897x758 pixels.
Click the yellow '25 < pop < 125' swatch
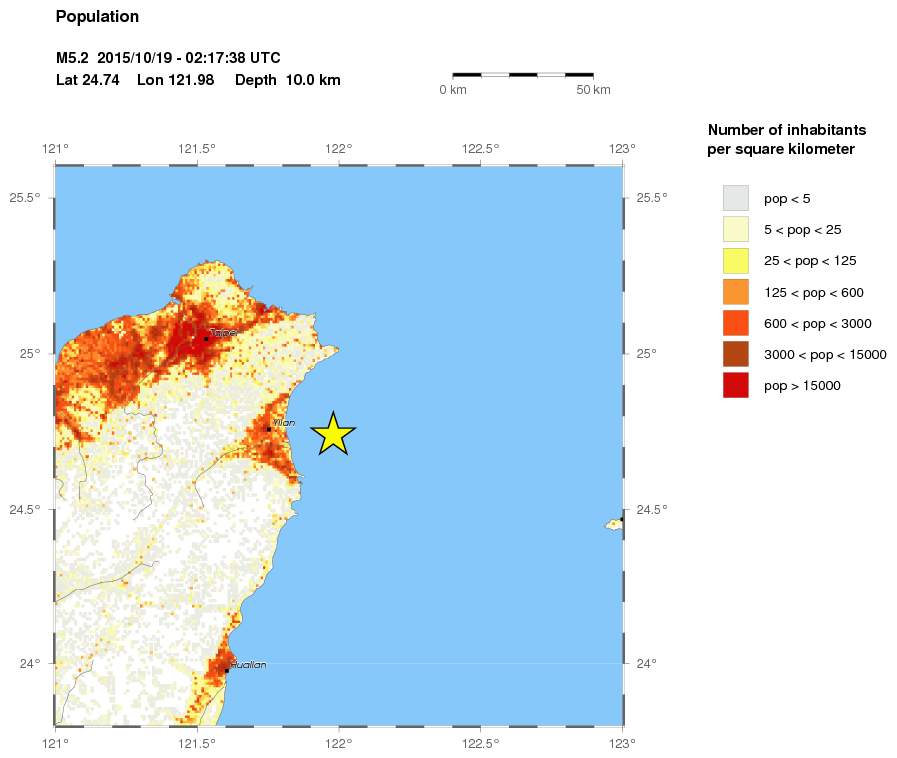[x=735, y=261]
